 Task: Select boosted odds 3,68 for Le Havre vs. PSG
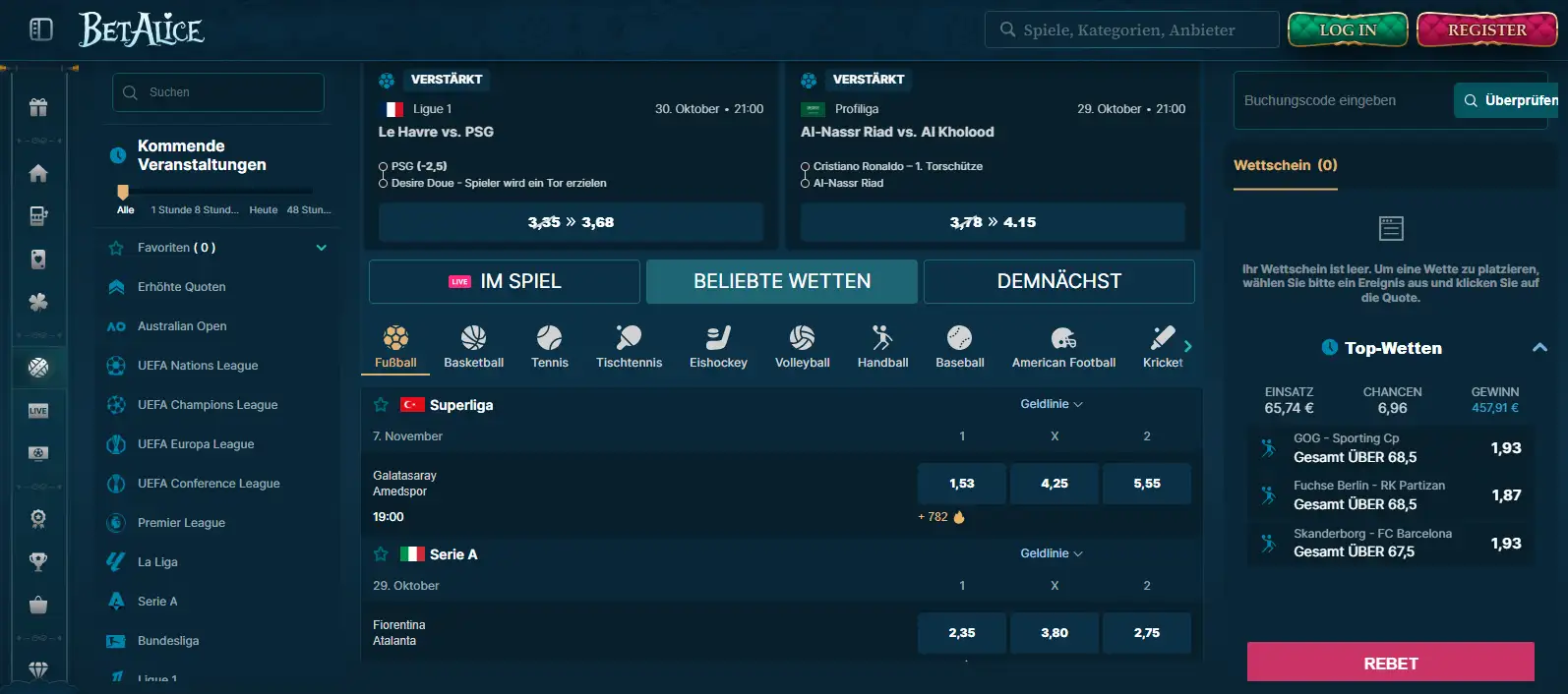point(571,222)
